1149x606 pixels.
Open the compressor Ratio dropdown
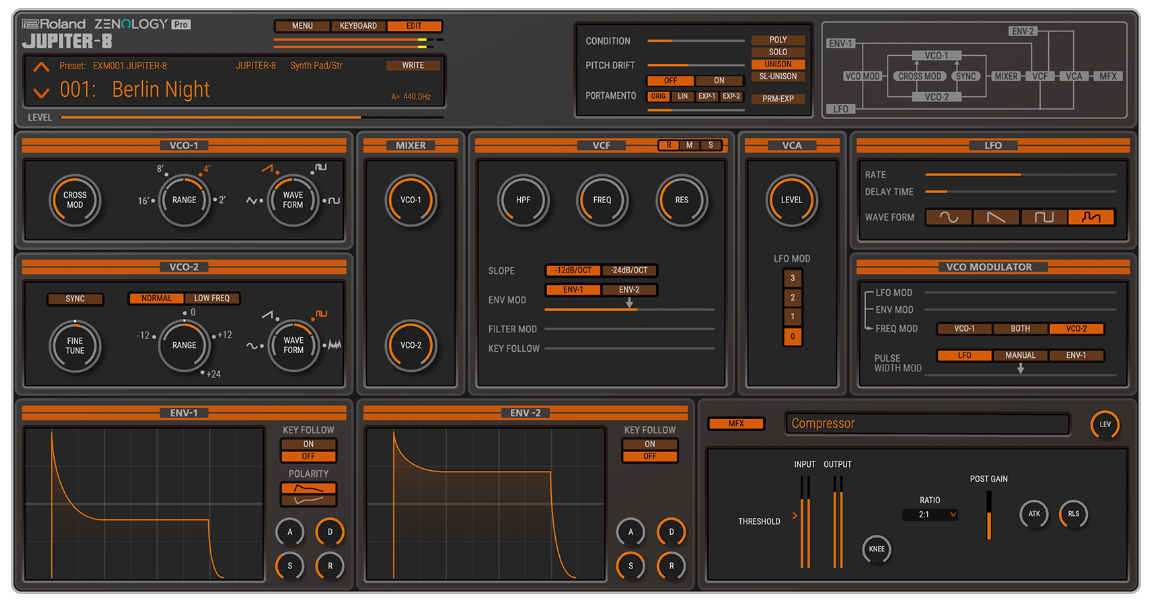click(x=930, y=514)
